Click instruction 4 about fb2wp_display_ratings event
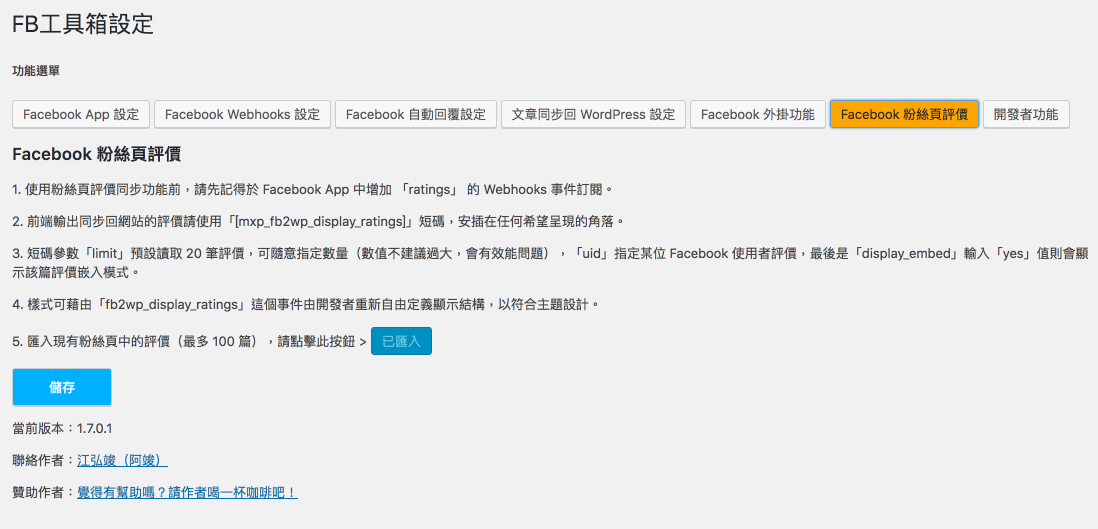1098x529 pixels. click(x=307, y=305)
